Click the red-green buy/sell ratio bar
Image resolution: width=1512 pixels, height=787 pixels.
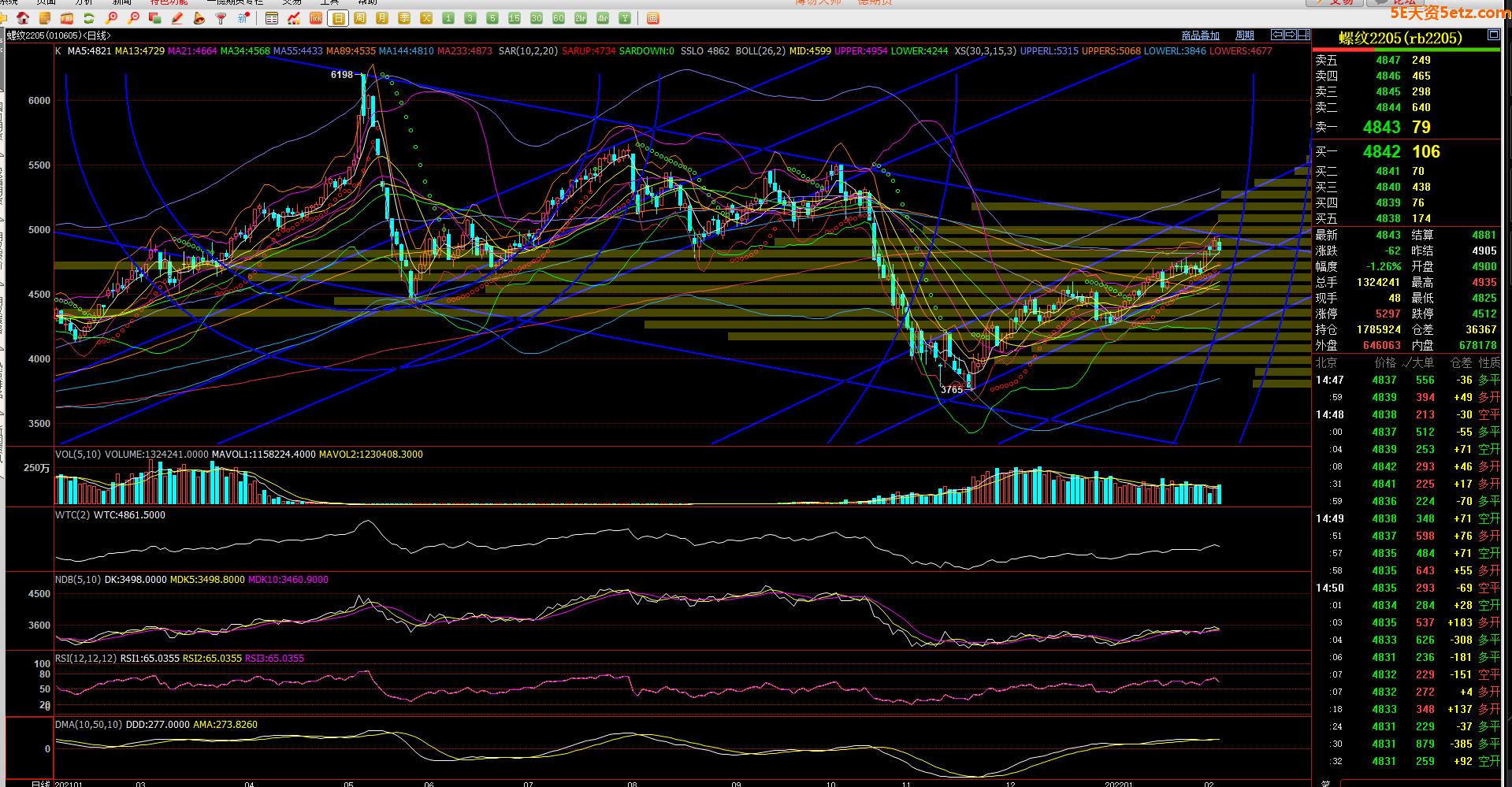pyautogui.click(x=1406, y=50)
